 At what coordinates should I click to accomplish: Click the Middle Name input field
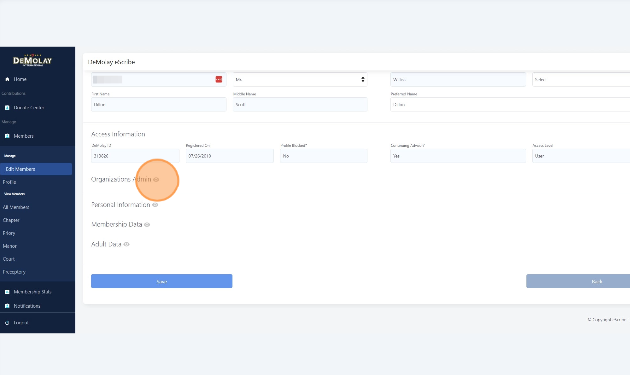(x=300, y=105)
